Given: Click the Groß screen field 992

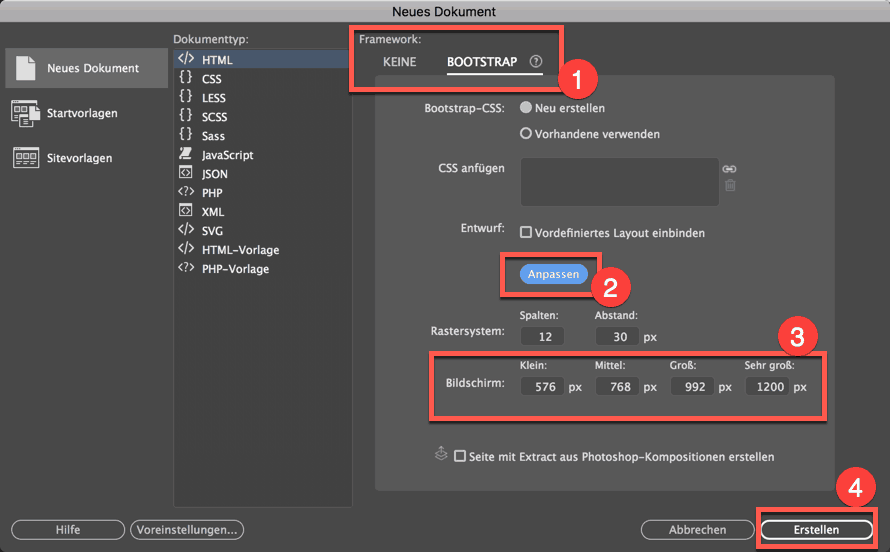Looking at the screenshot, I should pos(692,386).
